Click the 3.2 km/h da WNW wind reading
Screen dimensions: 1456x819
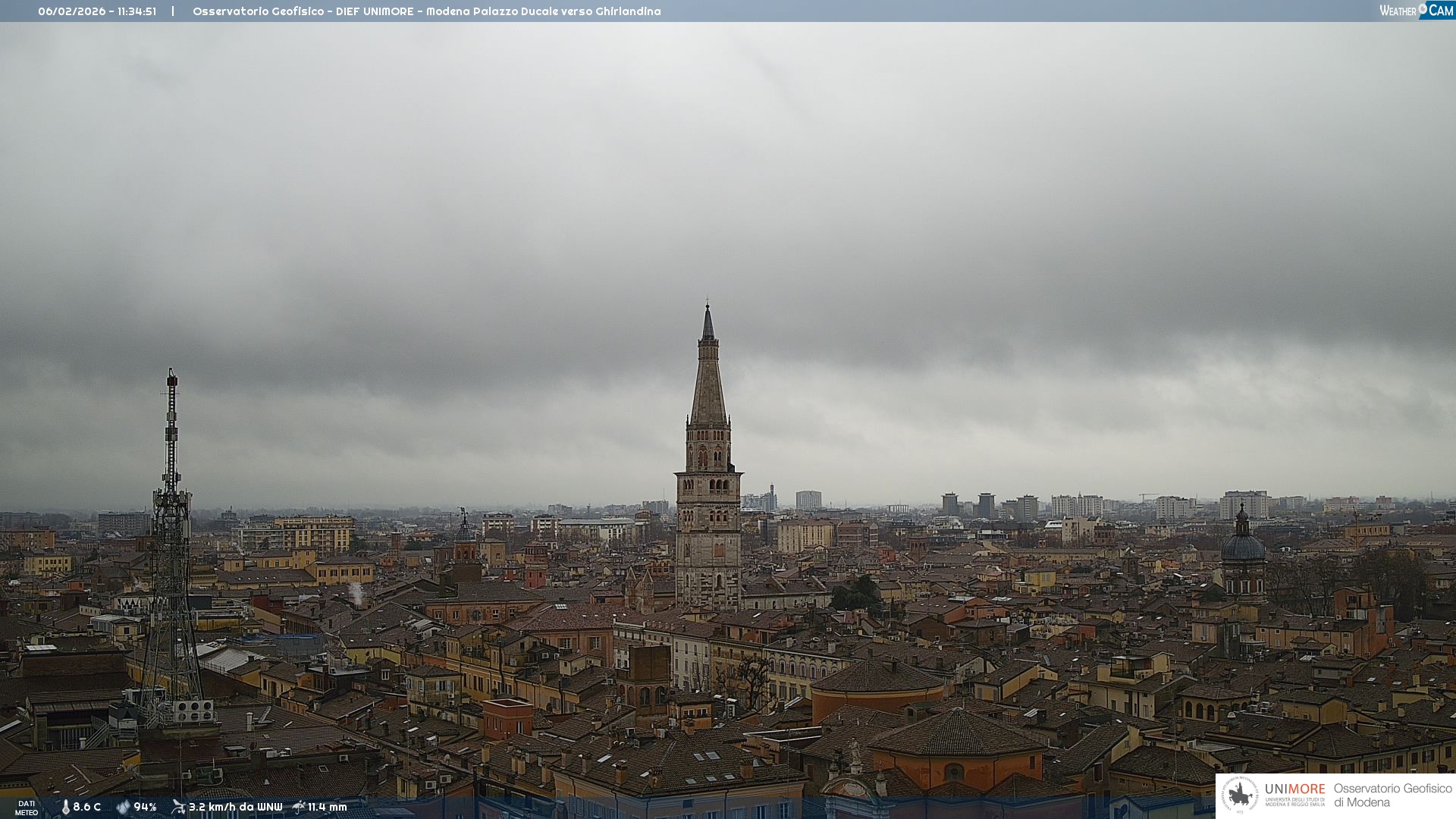[x=235, y=807]
